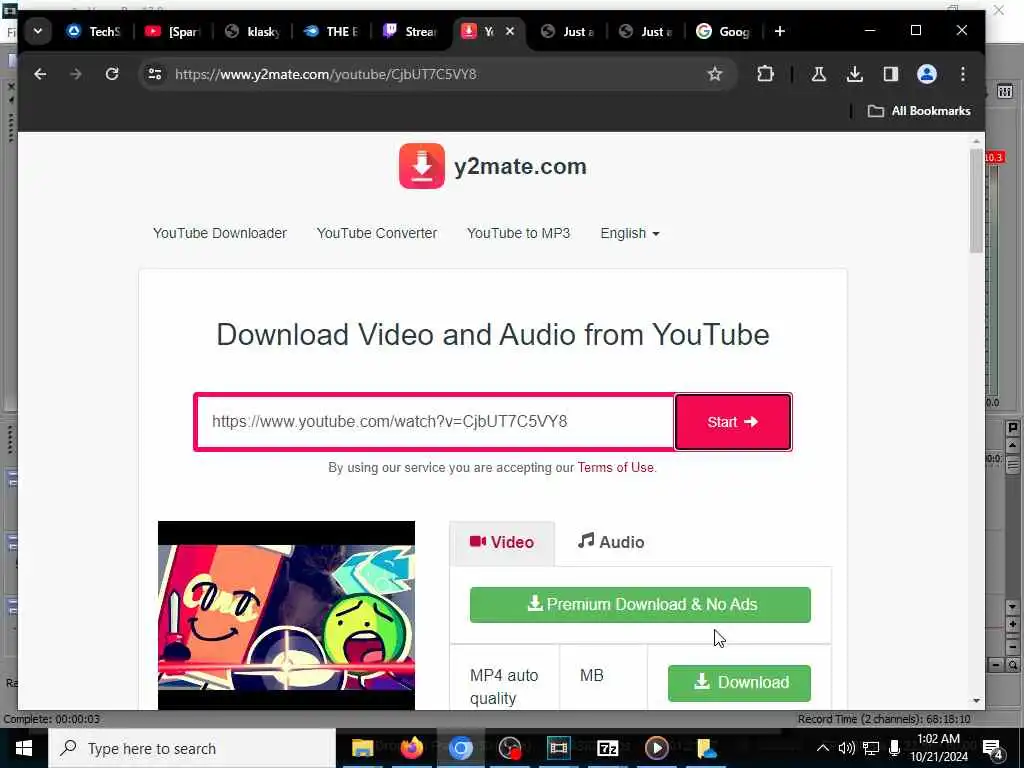The image size is (1024, 768).
Task: Open the film-strip video editor taskbar icon
Action: click(558, 748)
